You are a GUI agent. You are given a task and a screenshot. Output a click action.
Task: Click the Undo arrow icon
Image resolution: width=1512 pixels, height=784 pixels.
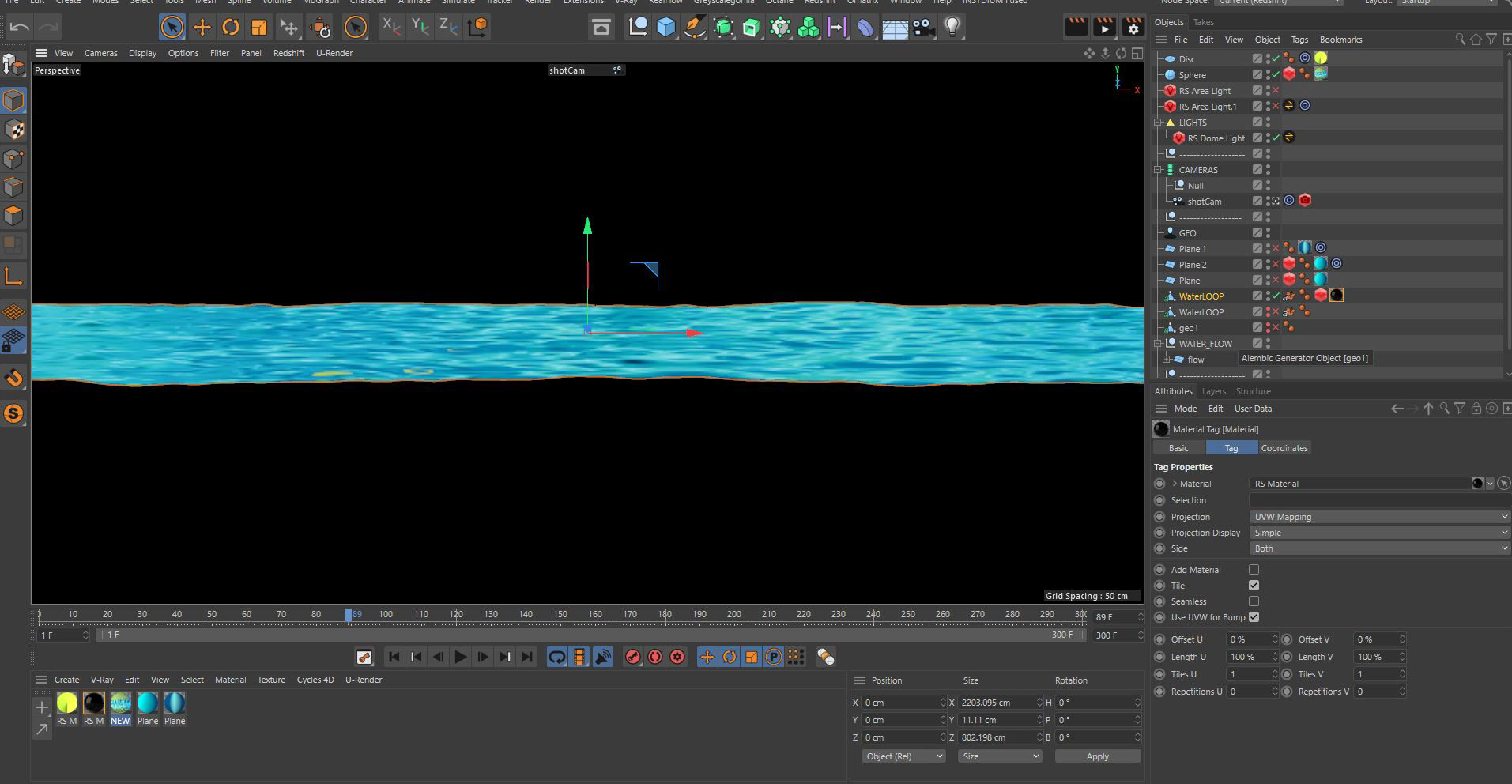pos(20,28)
